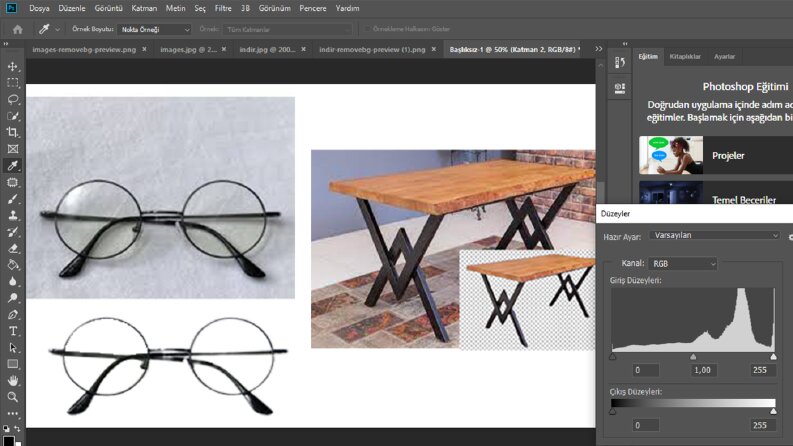793x446 pixels.
Task: Click the input midtone gray slider
Action: pos(693,356)
